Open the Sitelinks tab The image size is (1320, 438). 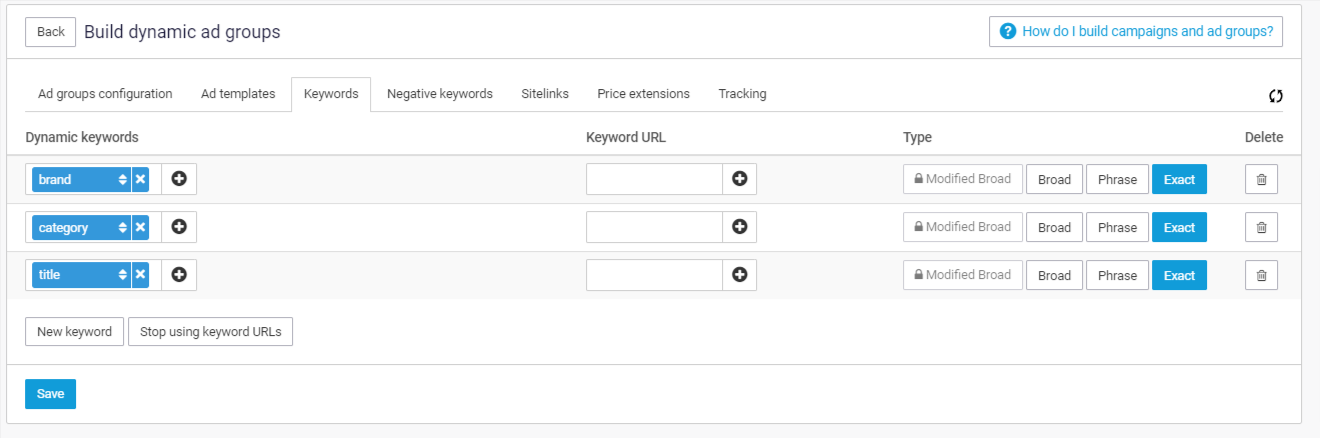tap(545, 94)
